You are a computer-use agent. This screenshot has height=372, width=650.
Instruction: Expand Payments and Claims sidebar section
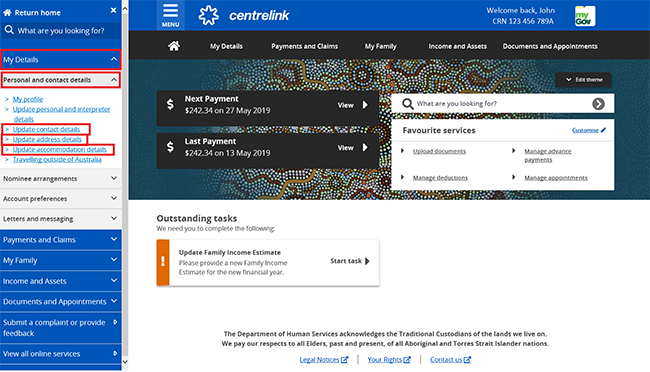pos(61,240)
